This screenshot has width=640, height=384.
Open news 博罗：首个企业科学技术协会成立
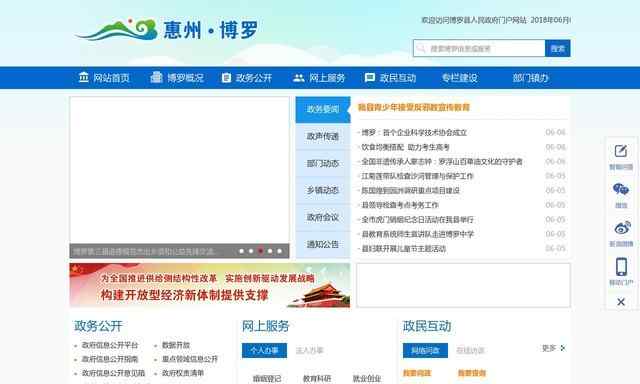[x=414, y=133]
